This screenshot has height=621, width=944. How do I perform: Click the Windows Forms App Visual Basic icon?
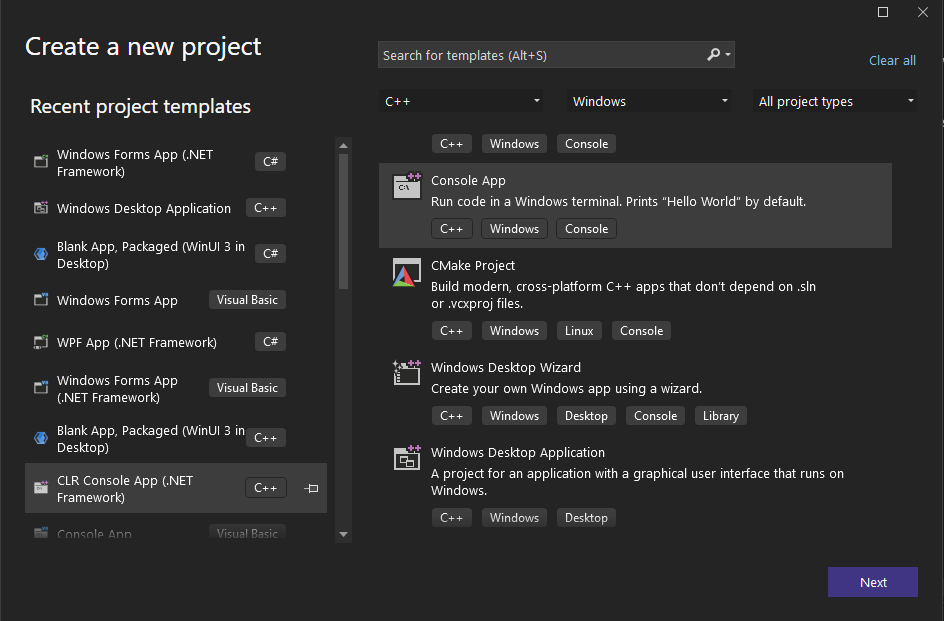click(x=41, y=300)
